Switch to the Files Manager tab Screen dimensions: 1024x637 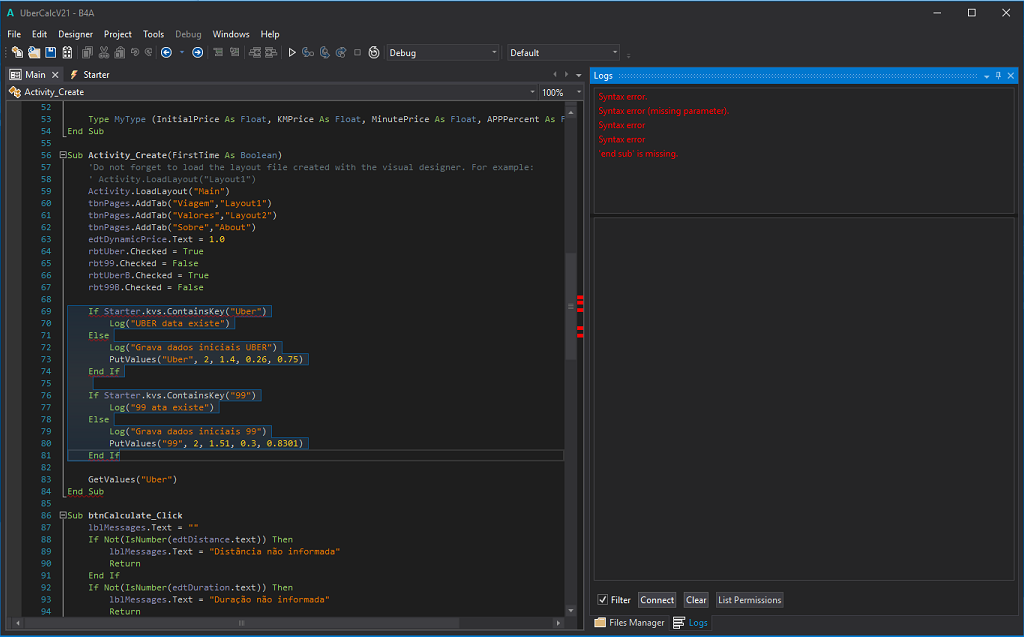coord(629,623)
